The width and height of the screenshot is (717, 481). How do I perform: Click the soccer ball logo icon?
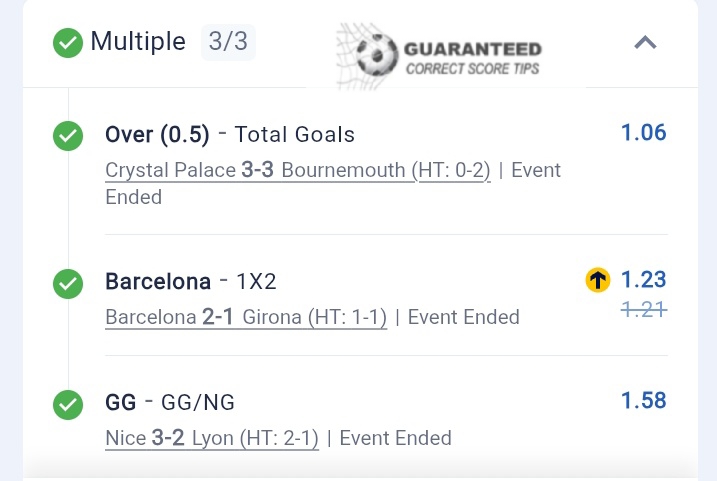(376, 55)
